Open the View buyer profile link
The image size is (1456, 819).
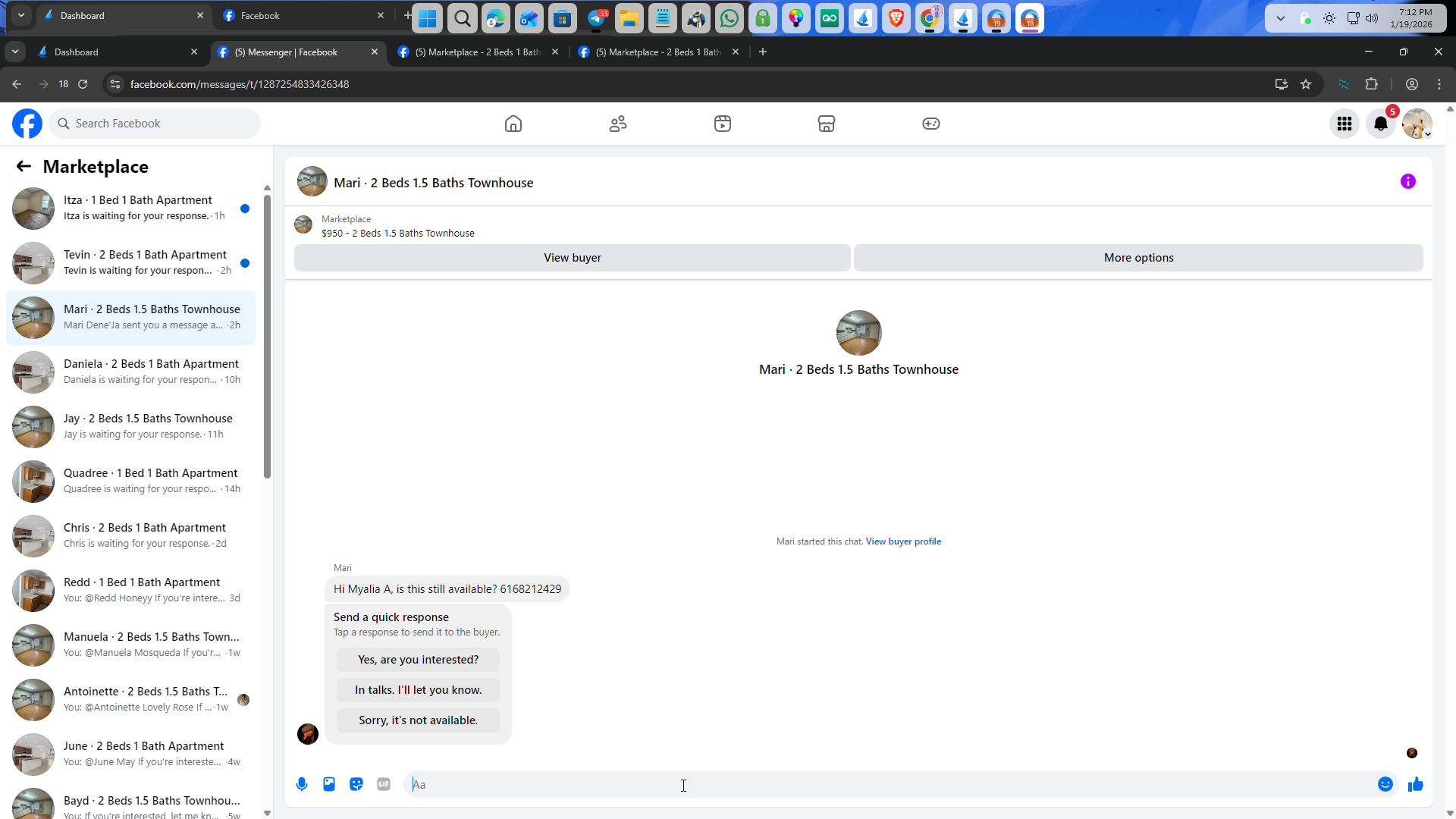903,541
